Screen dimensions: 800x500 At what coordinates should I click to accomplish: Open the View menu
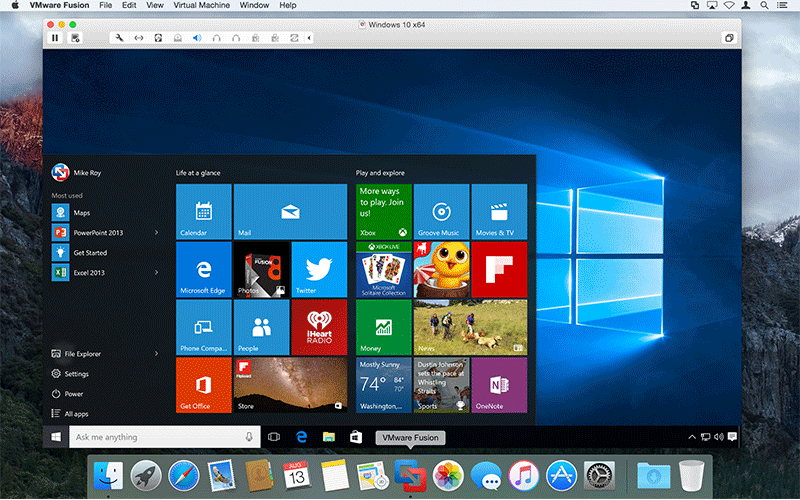155,5
